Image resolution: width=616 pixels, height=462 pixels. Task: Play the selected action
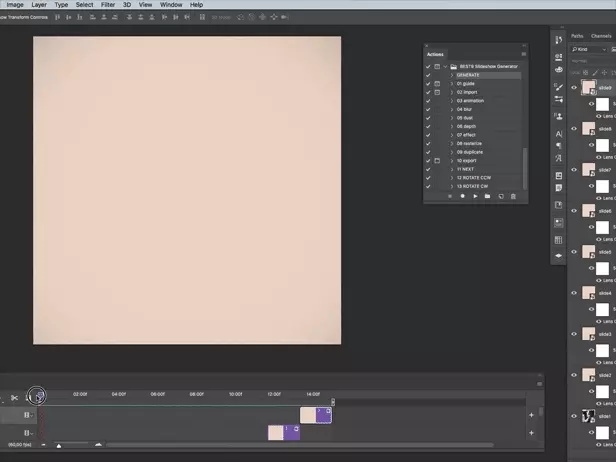pyautogui.click(x=475, y=196)
